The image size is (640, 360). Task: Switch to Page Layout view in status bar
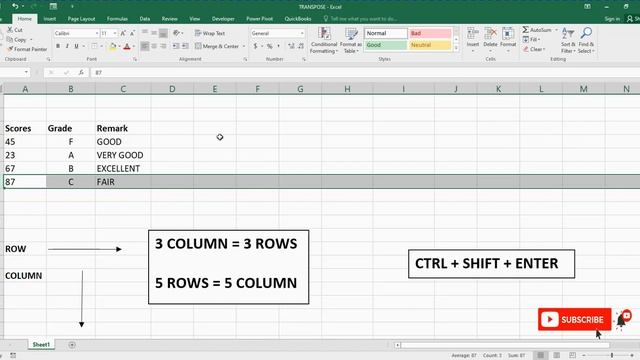(x=556, y=356)
